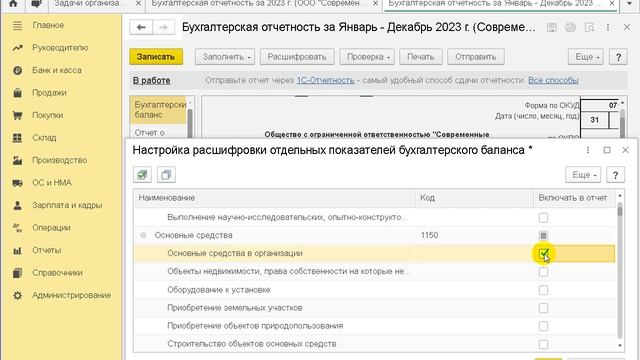The width and height of the screenshot is (640, 360).
Task: Click the Операции icon in sidebar
Action: point(17,227)
